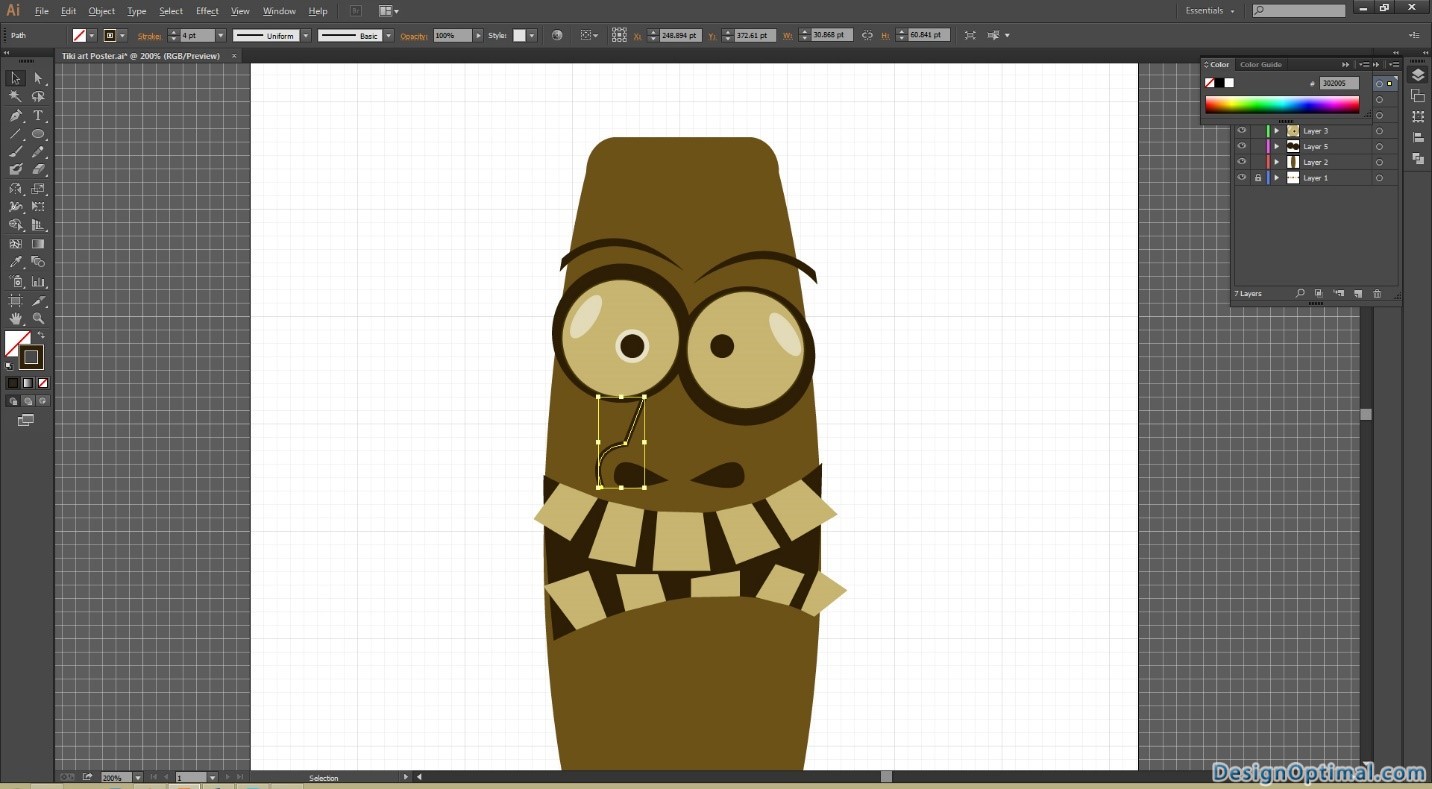Expand Layer 1 disclosure triangle
Screen dimensions: 1432x789
(1276, 178)
